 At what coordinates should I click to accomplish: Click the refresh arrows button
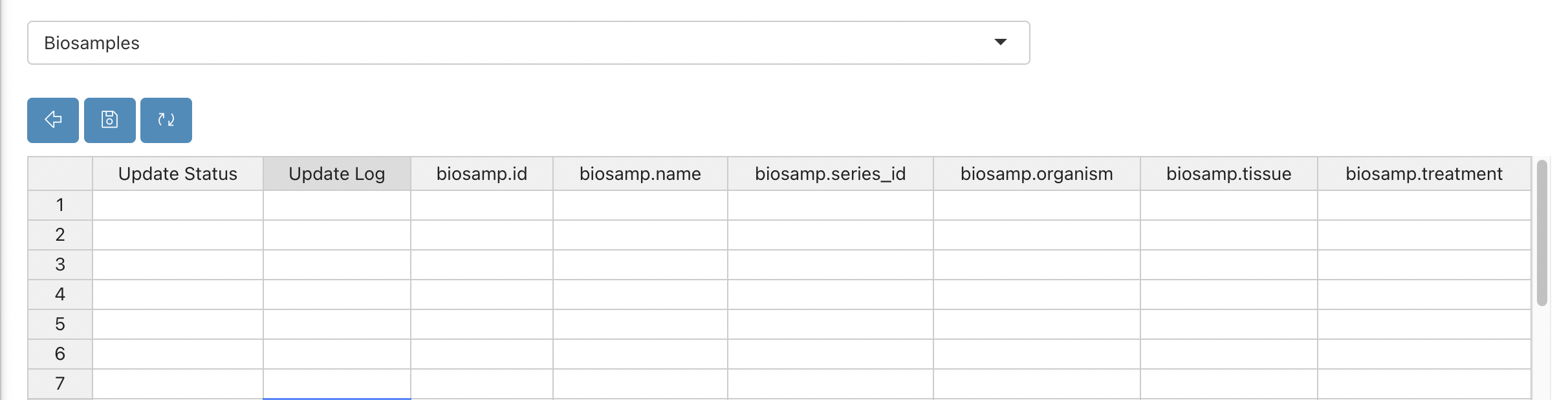tap(166, 120)
